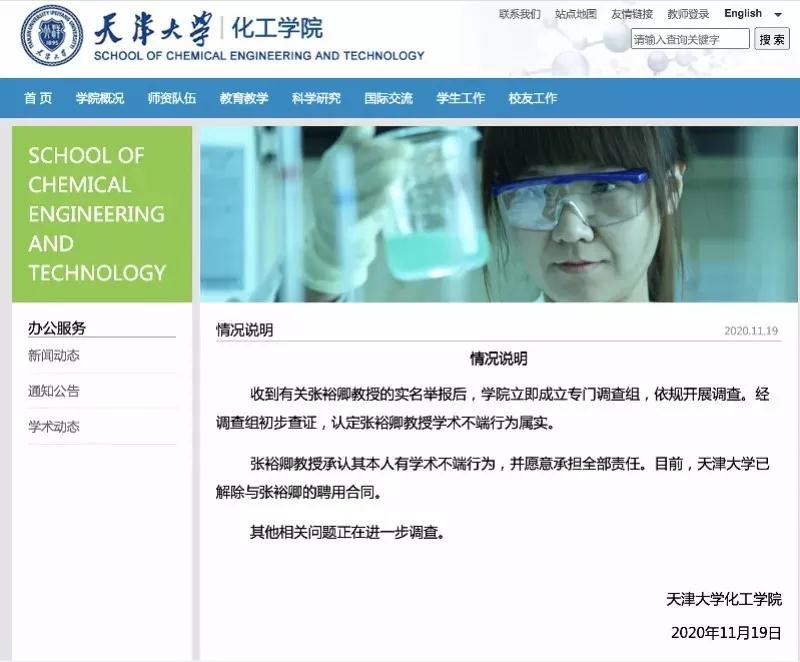
Task: Click the centered 情况说明 title
Action: pyautogui.click(x=498, y=359)
